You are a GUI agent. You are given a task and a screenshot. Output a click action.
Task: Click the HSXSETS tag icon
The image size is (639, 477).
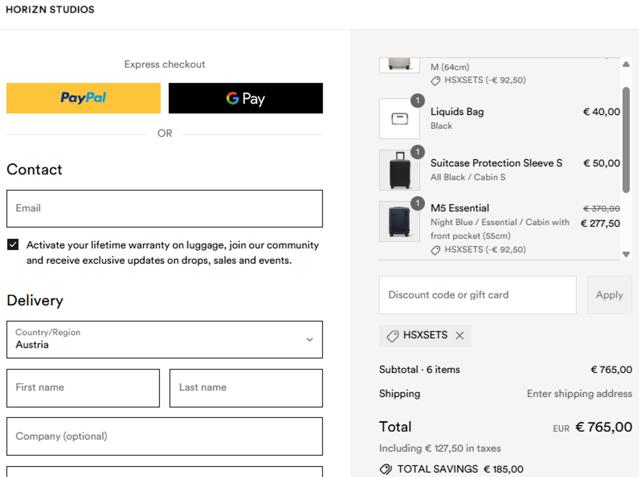pyautogui.click(x=392, y=336)
